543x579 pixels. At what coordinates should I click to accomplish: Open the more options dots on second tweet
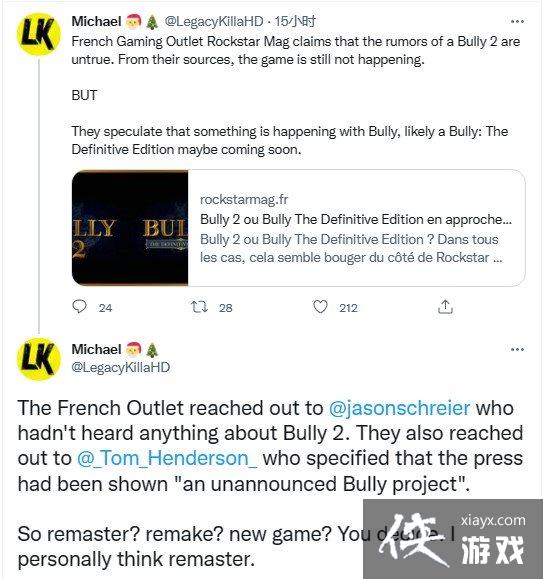[x=517, y=349]
